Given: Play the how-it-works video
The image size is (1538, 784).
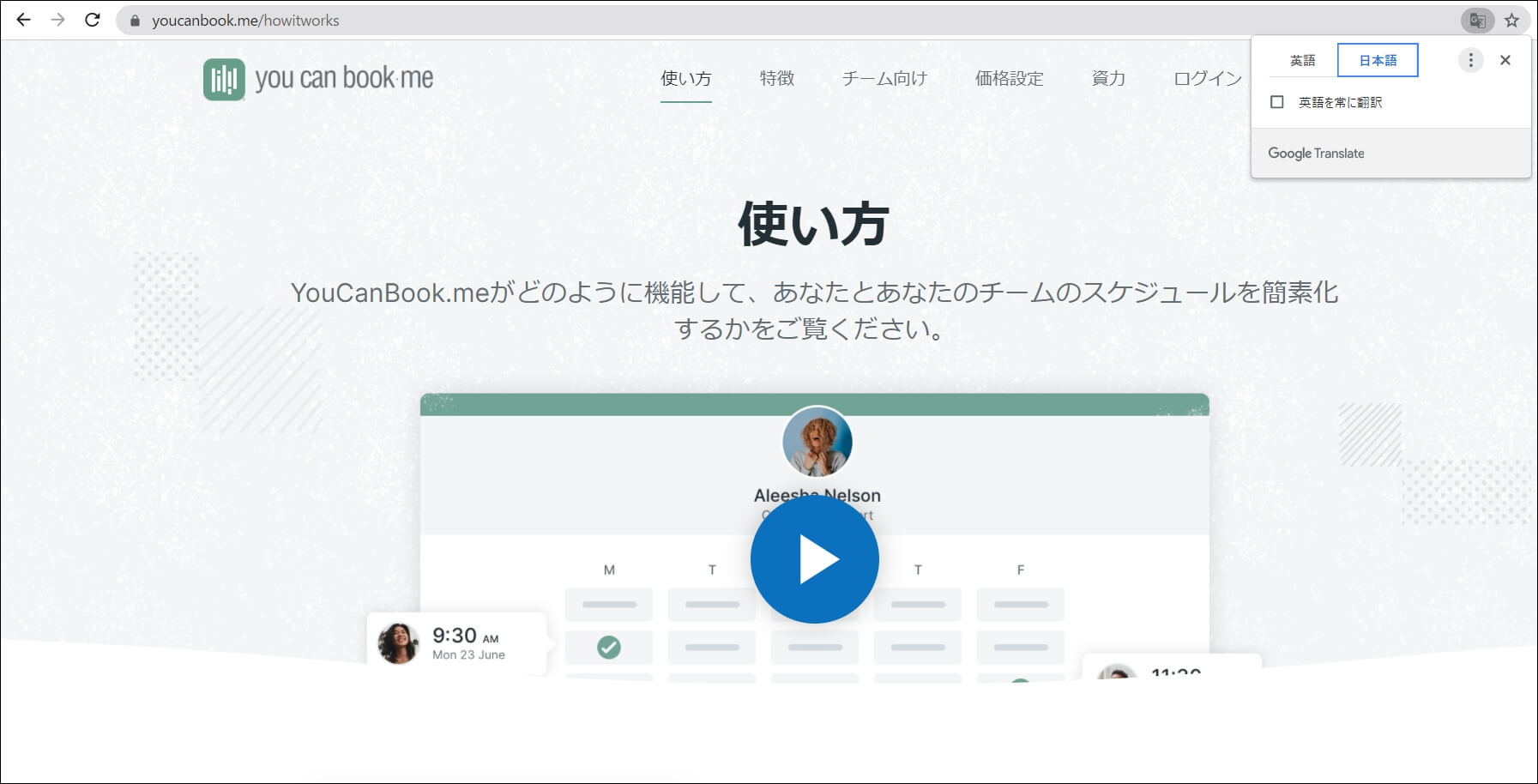Looking at the screenshot, I should click(x=815, y=558).
